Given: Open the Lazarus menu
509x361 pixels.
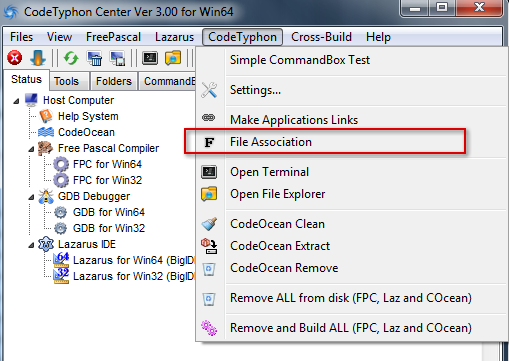Looking at the screenshot, I should (x=174, y=37).
